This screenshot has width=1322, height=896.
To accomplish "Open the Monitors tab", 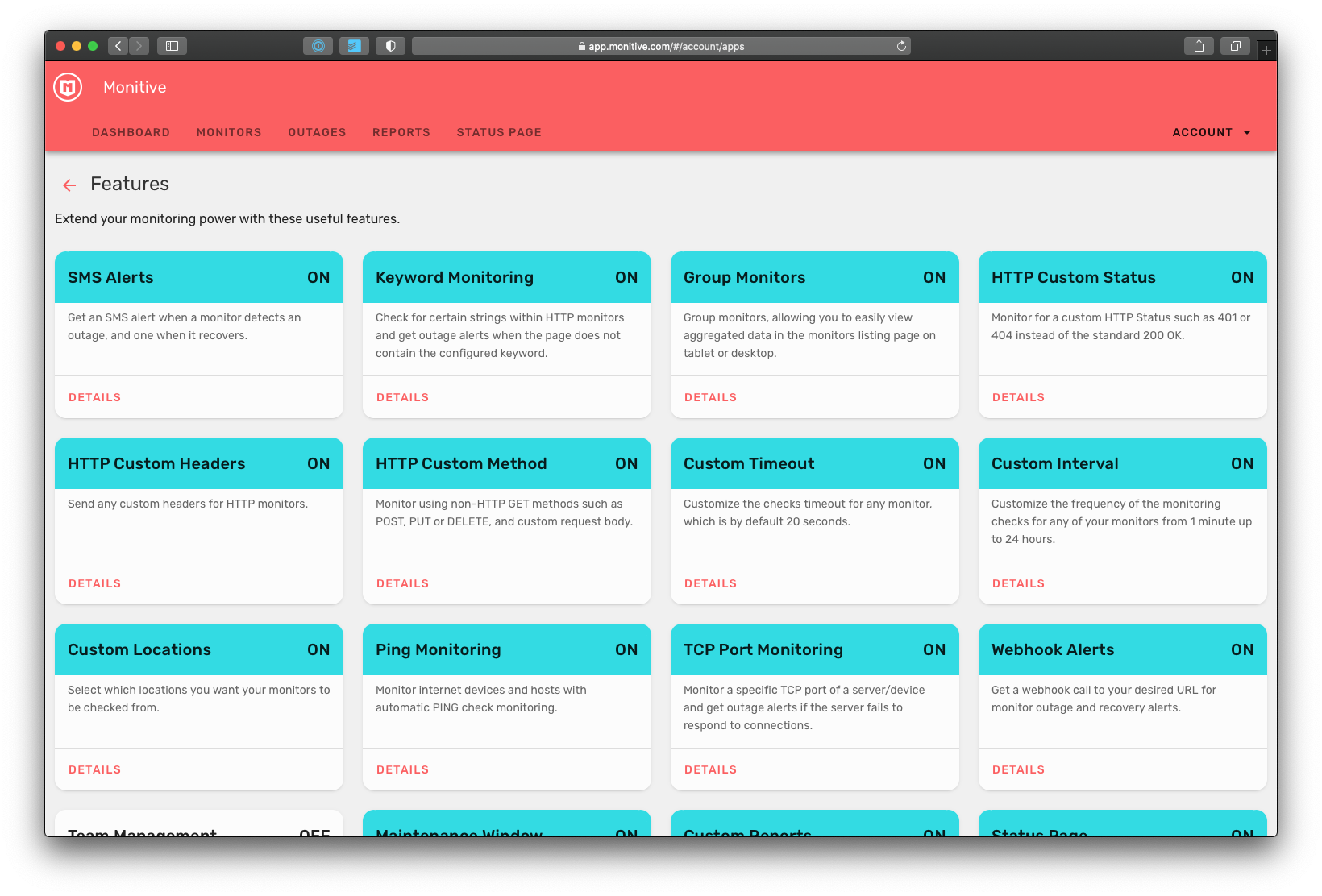I will click(229, 132).
